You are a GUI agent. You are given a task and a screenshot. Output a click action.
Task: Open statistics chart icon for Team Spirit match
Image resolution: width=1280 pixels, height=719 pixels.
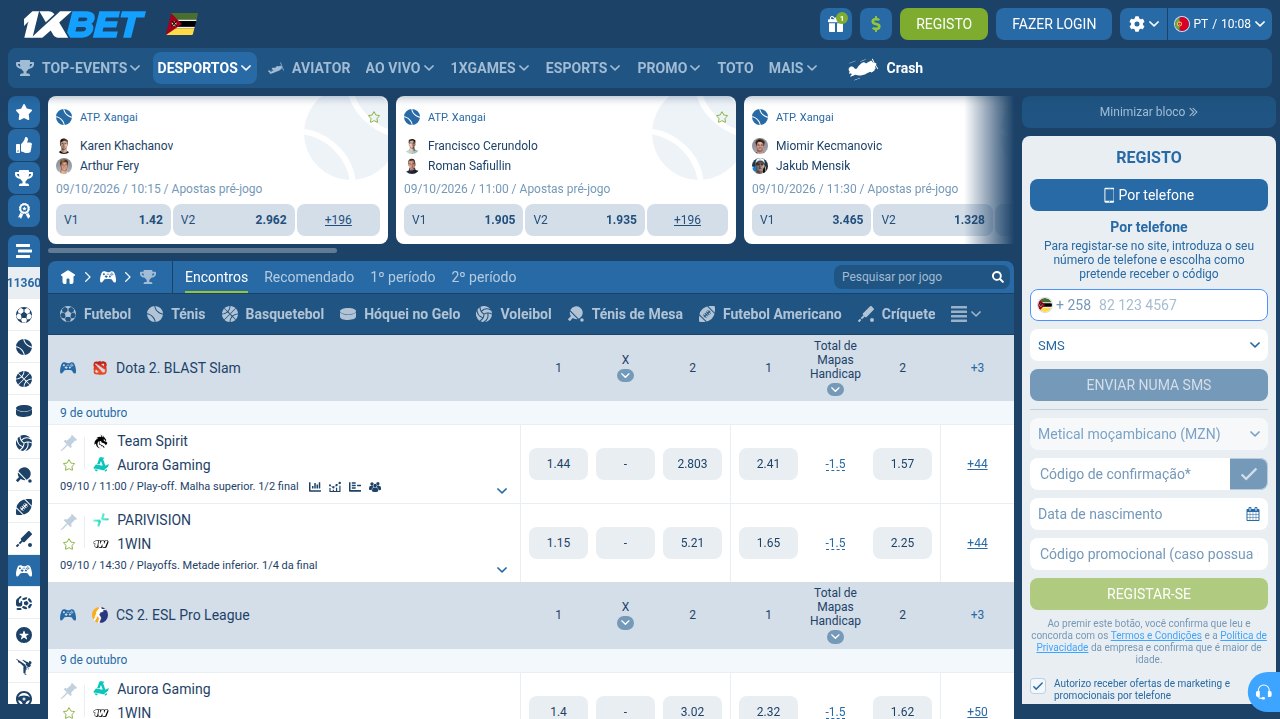315,487
